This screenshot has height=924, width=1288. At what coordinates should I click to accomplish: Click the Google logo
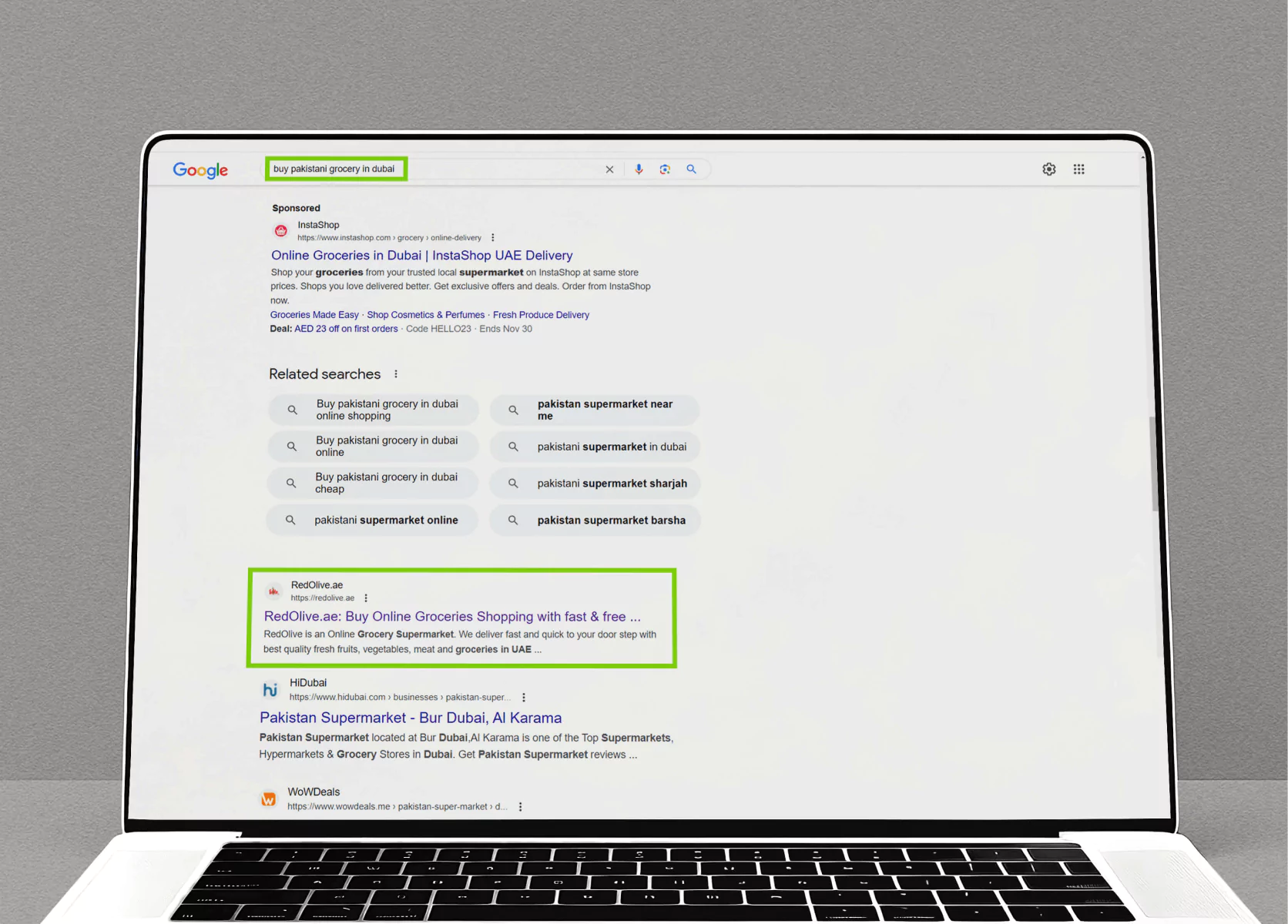(x=200, y=170)
